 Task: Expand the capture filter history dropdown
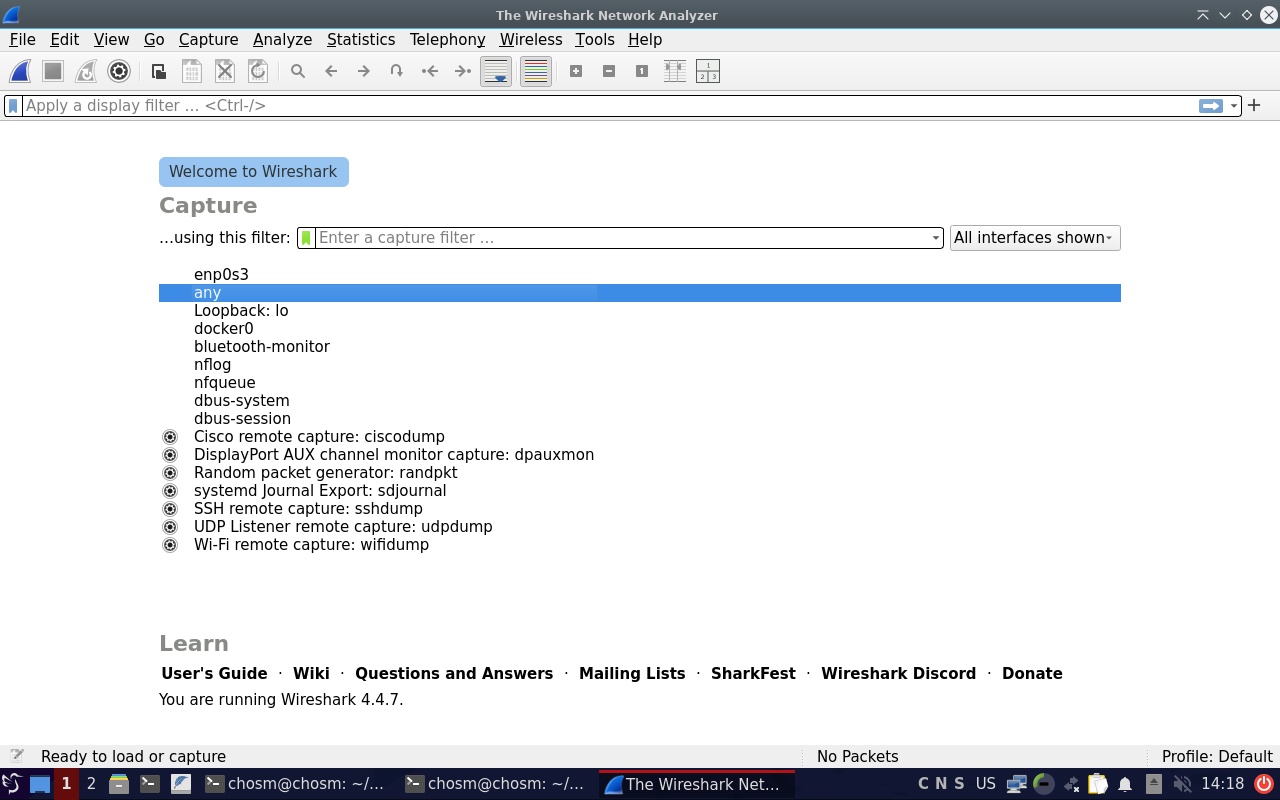(934, 237)
